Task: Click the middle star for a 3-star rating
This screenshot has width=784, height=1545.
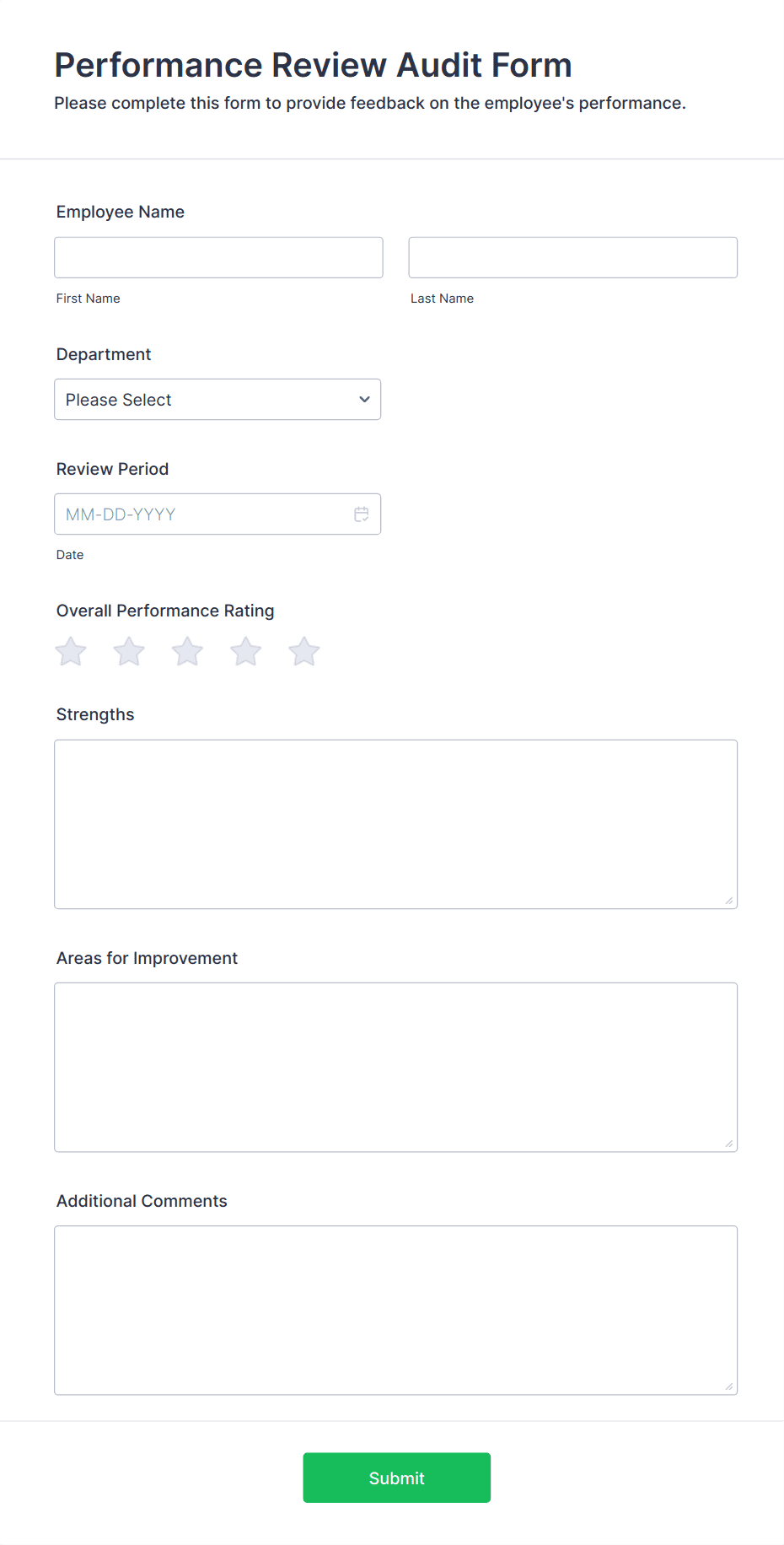Action: click(x=186, y=651)
